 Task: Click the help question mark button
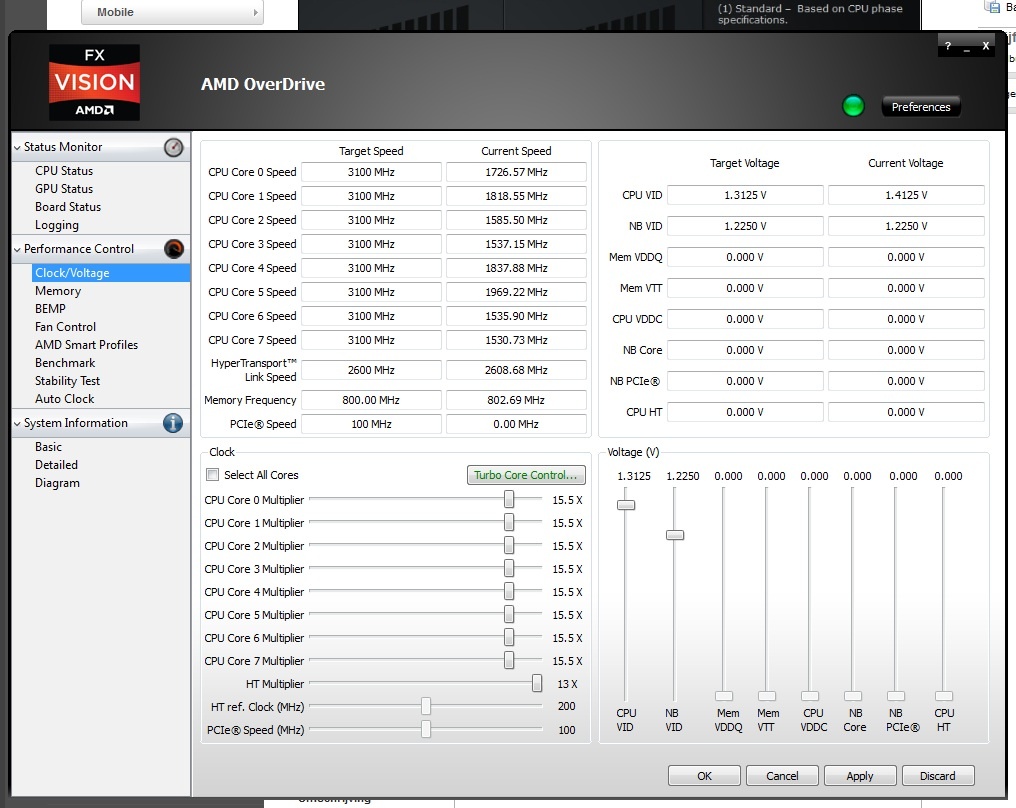[x=946, y=46]
